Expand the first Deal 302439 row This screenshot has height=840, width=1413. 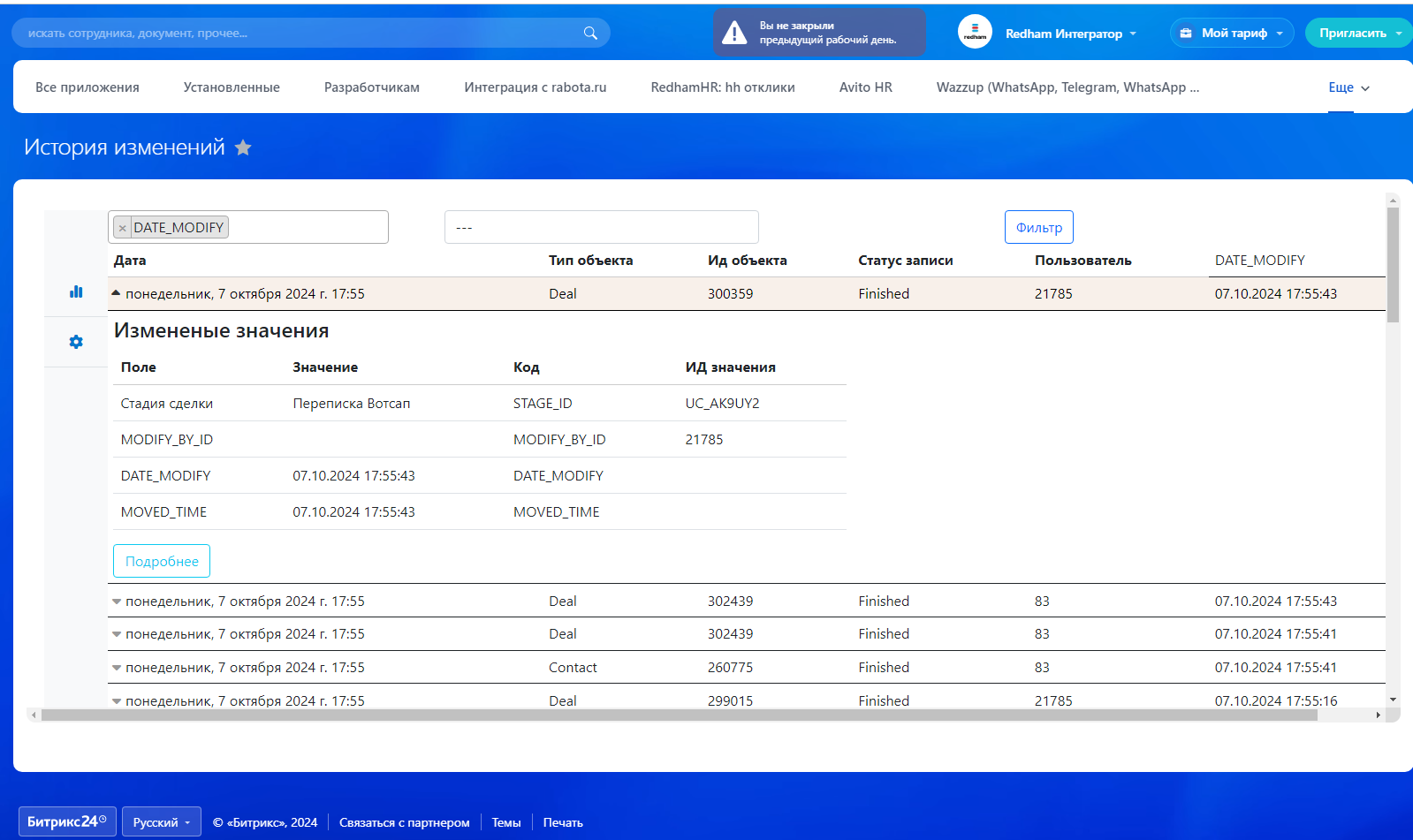click(116, 602)
